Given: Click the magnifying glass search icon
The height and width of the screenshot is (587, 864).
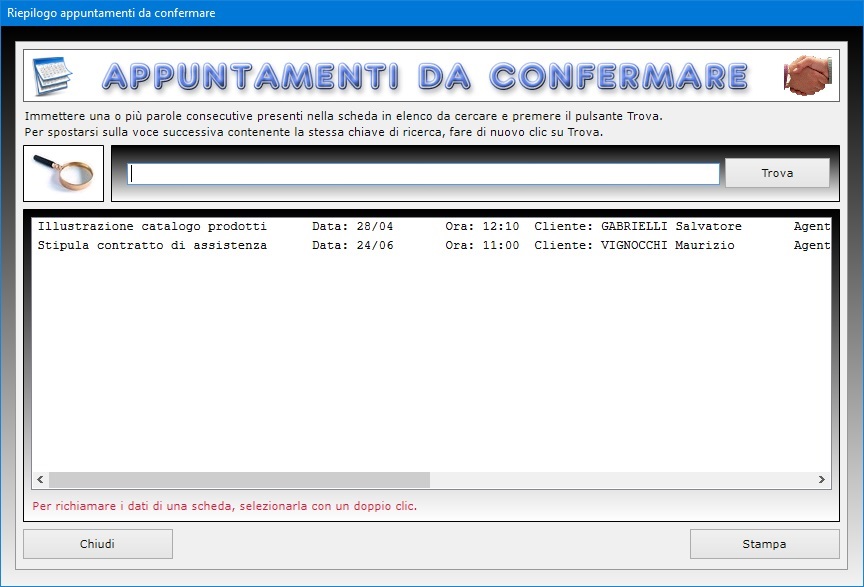Looking at the screenshot, I should click(x=63, y=173).
